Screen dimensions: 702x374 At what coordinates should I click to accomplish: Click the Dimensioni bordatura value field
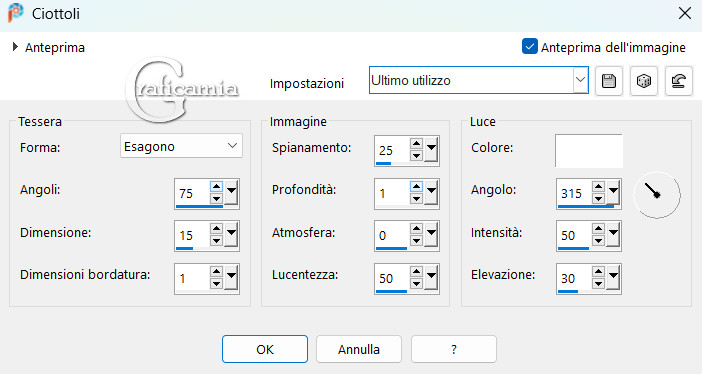(192, 278)
